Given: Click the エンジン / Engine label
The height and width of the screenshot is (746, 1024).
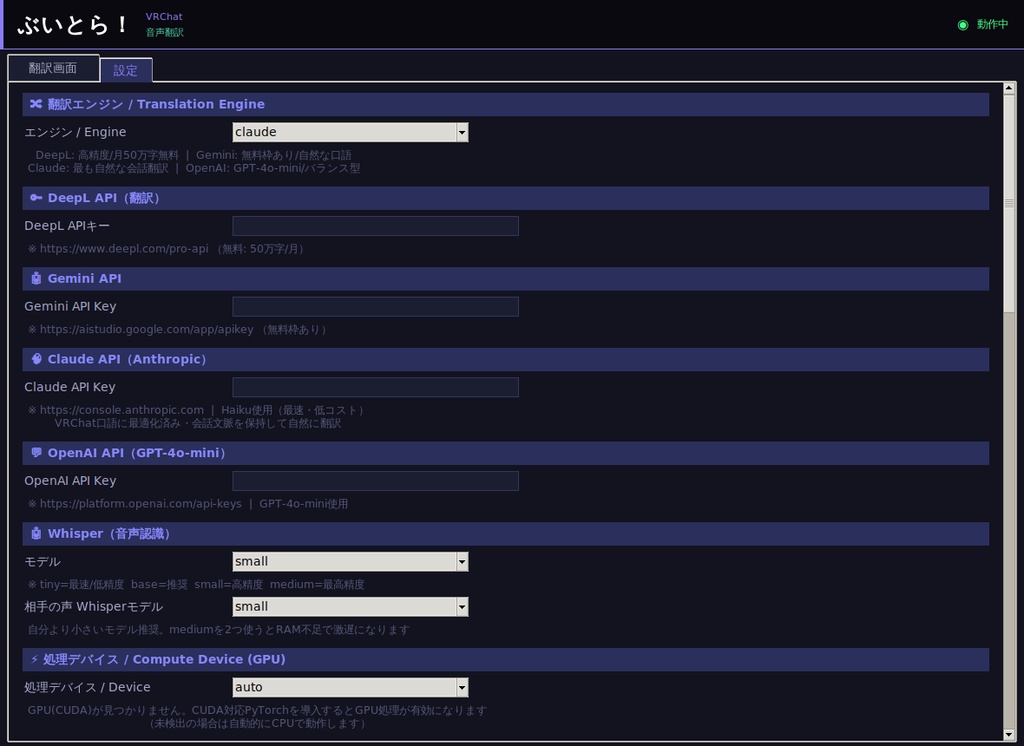Looking at the screenshot, I should coord(75,132).
